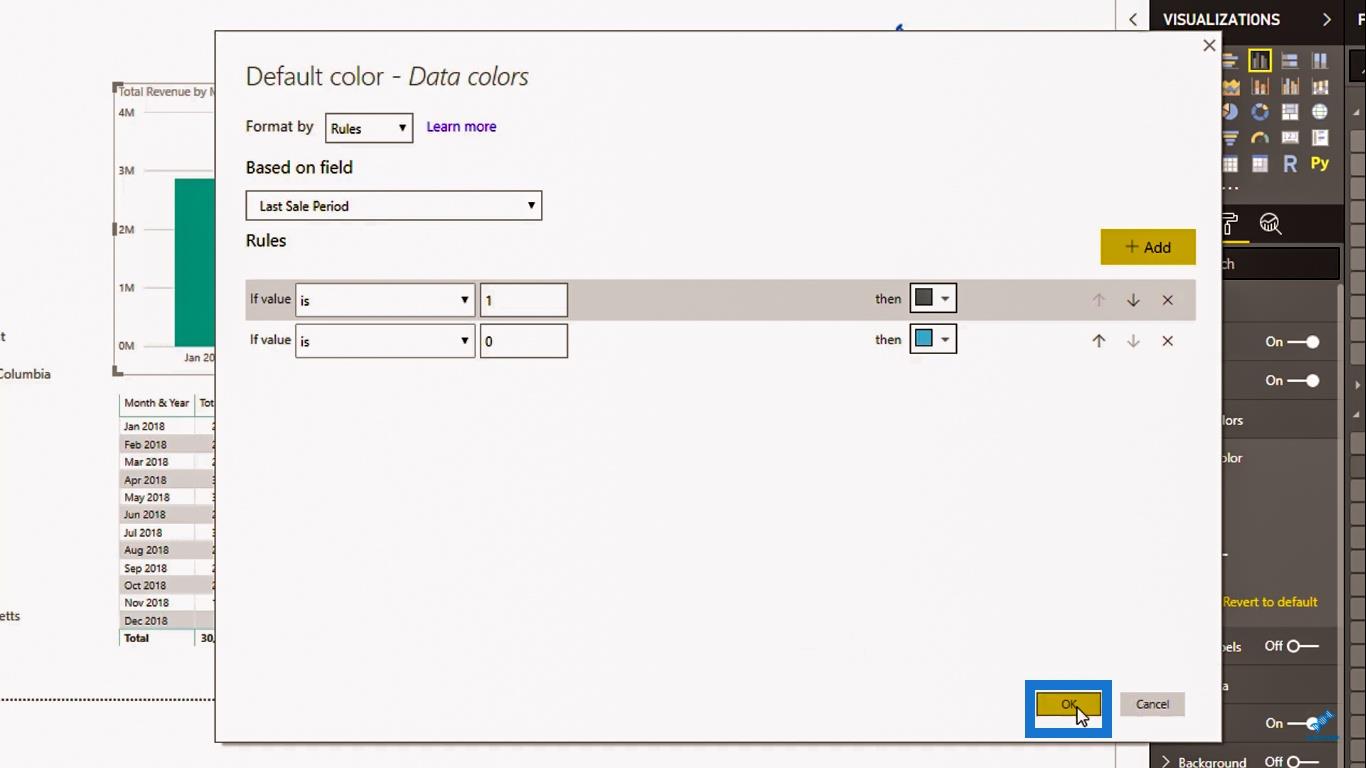Viewport: 1366px width, 768px height.
Task: Select the line and clustered column chart
Action: click(x=1290, y=87)
